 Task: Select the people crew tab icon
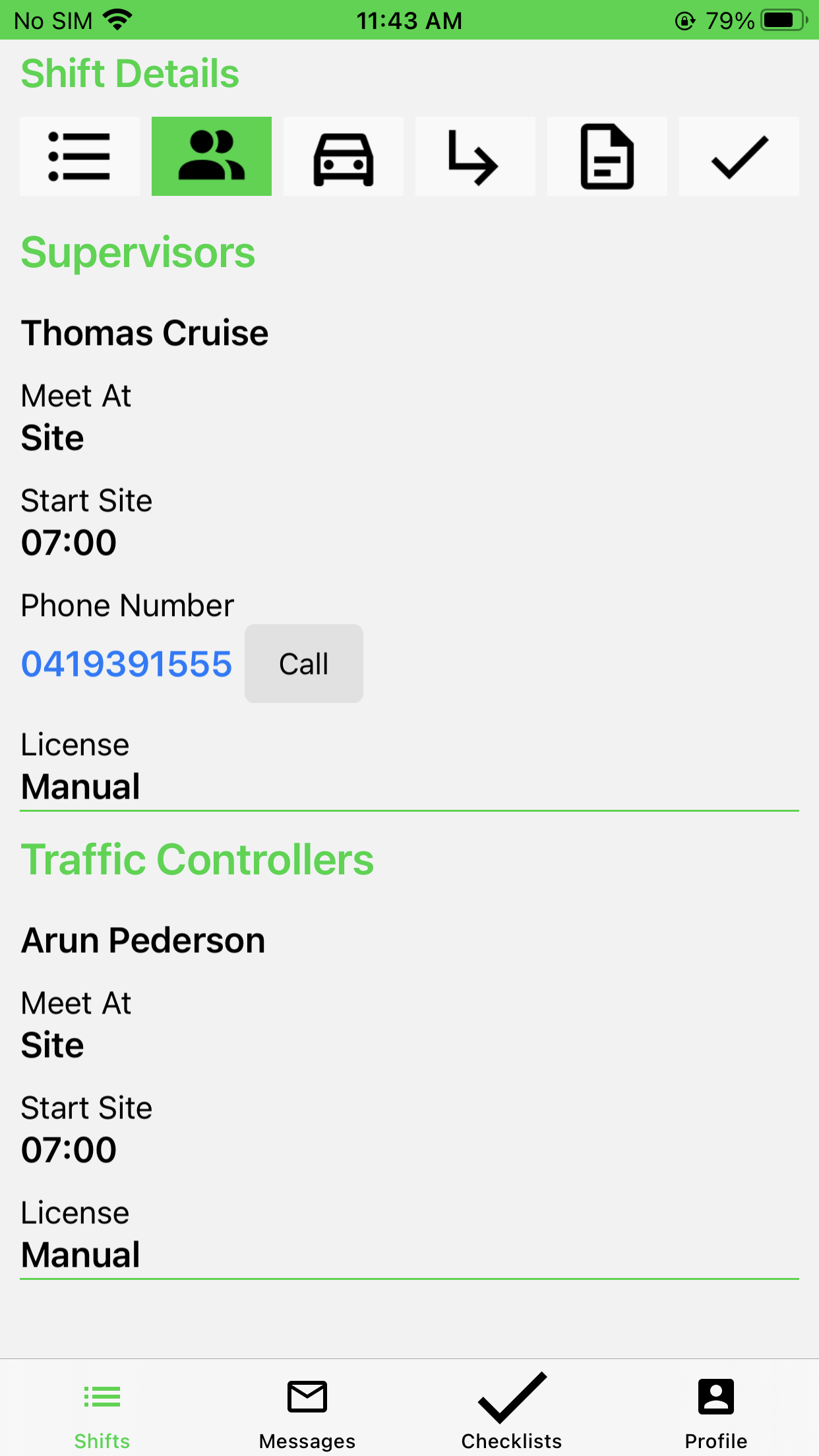pyautogui.click(x=212, y=156)
